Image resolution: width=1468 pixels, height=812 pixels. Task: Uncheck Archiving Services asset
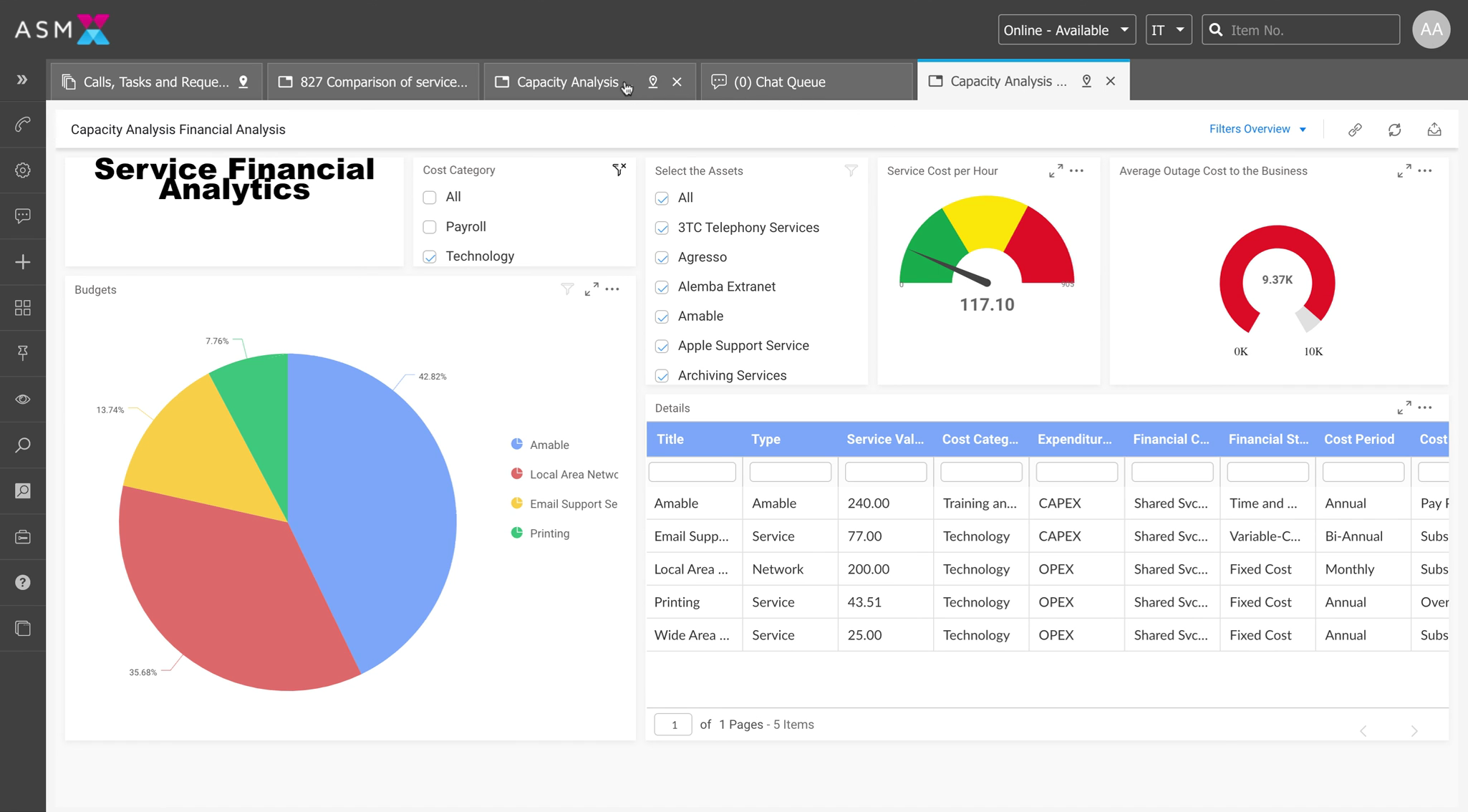pyautogui.click(x=662, y=376)
